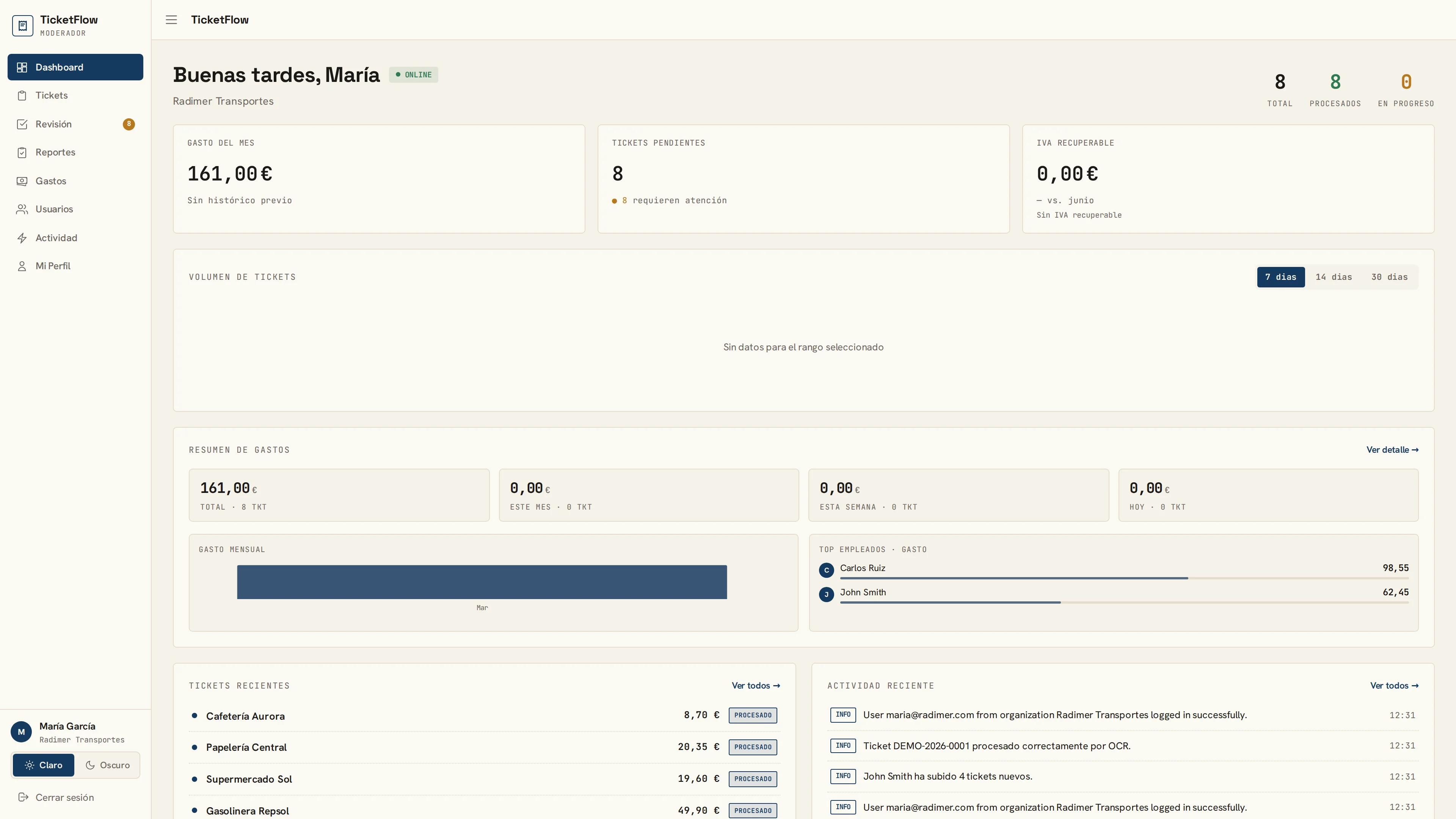Click Carlos Ruiz spending progress bar
The width and height of the screenshot is (1456, 819).
[1124, 578]
